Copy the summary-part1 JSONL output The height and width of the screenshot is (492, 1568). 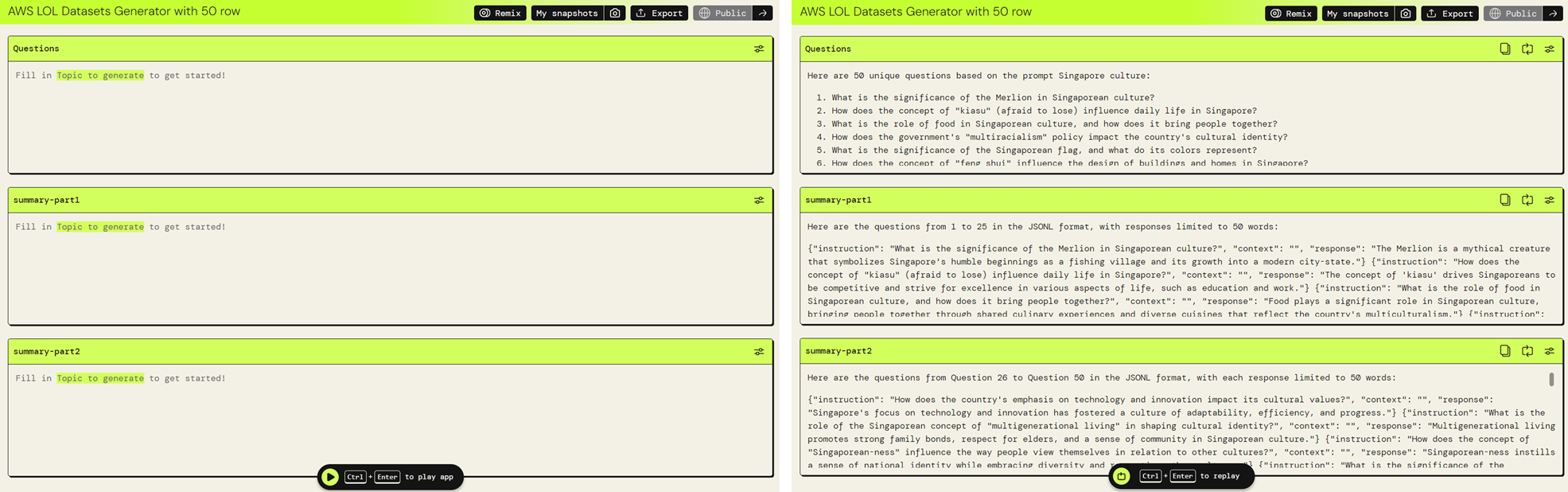coord(1504,200)
